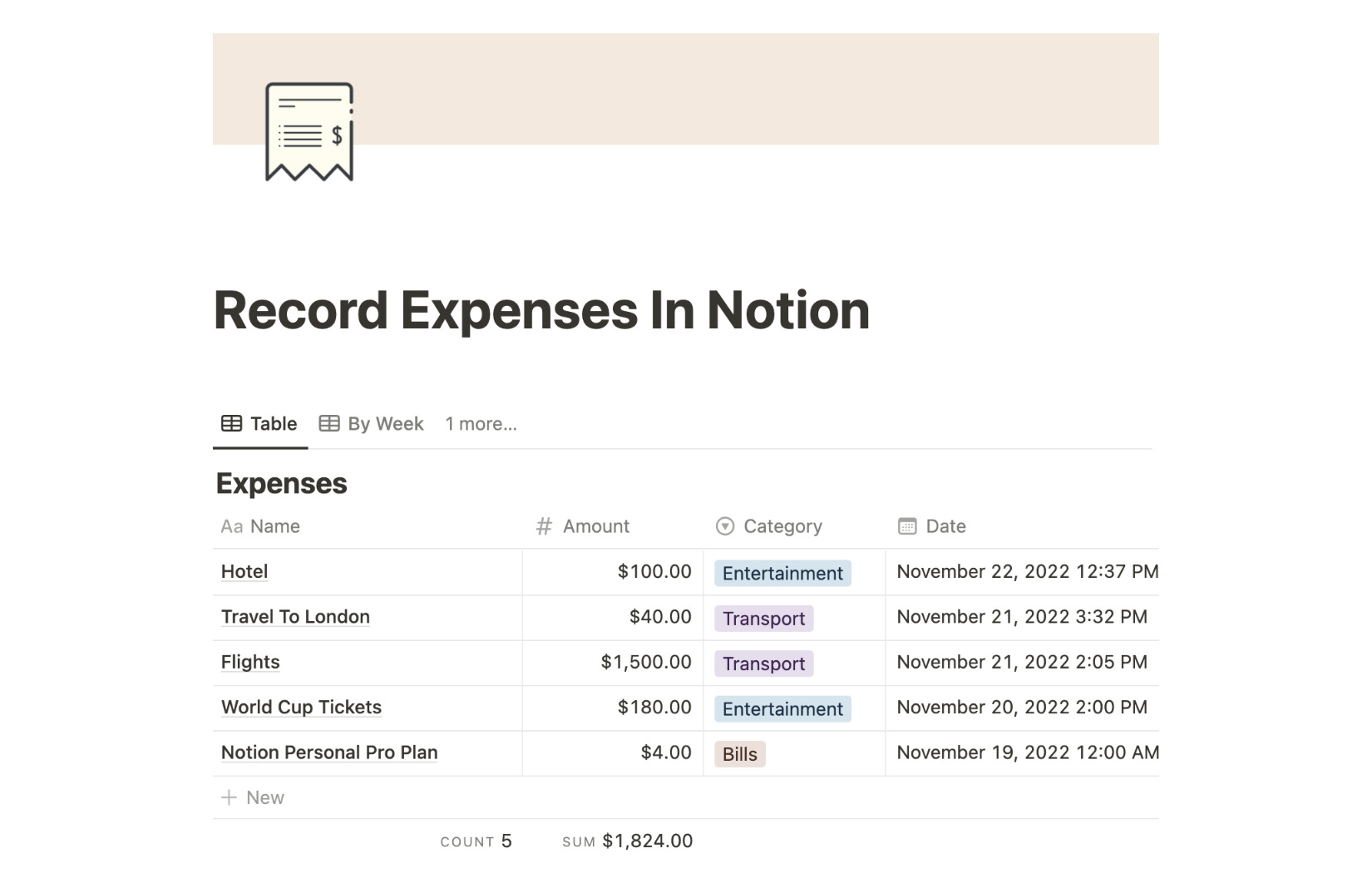Add a new row with + New
This screenshot has height=883, width=1372.
tap(253, 798)
